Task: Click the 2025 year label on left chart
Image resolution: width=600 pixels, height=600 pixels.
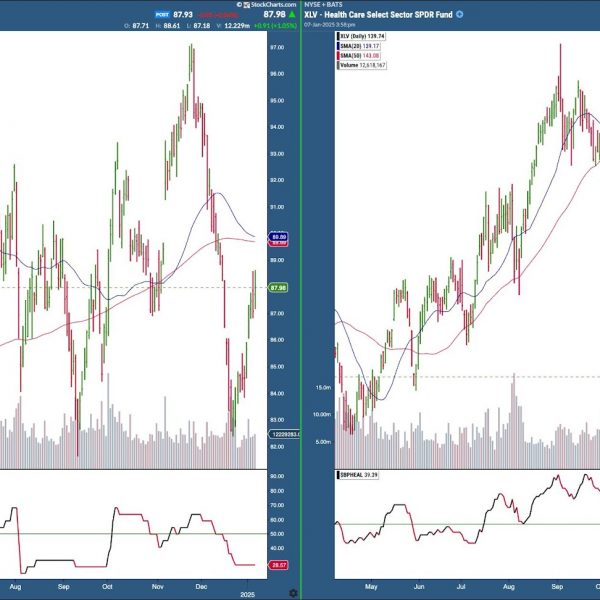Action: click(247, 595)
